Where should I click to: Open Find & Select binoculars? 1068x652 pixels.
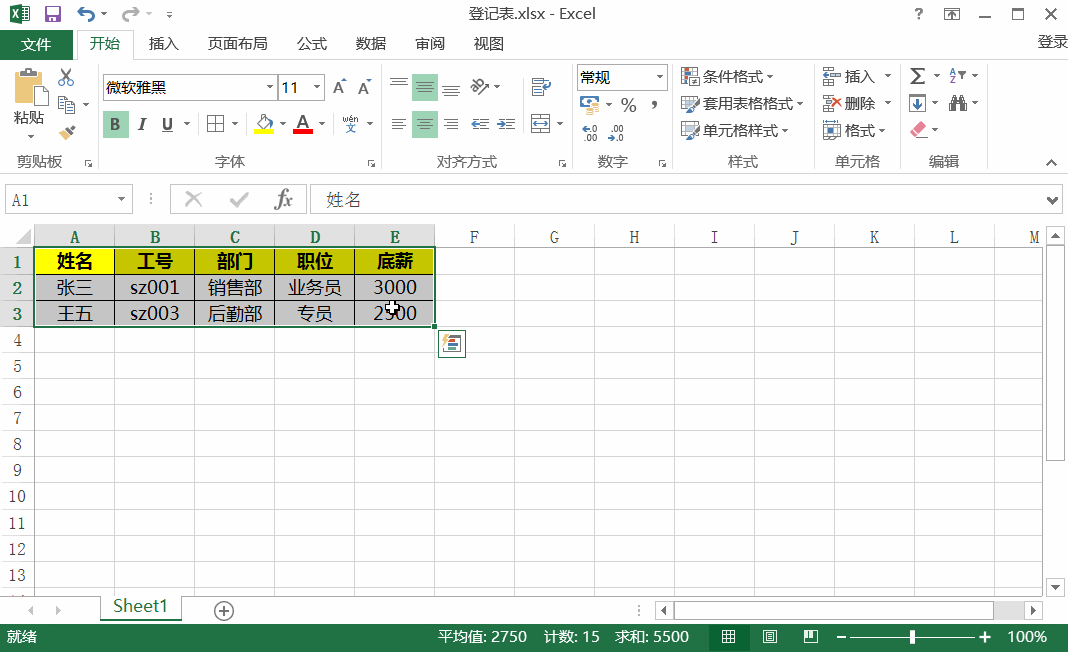tap(958, 103)
